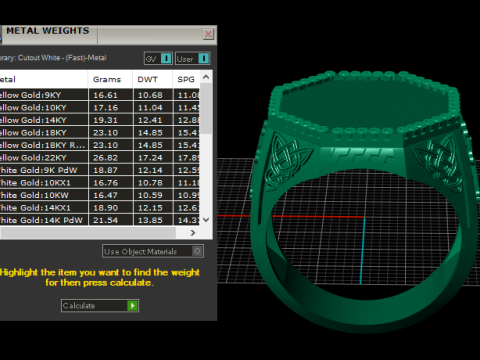Screen dimensions: 480x360
Task: Select the Yellow Gold:22KY row
Action: (100, 158)
